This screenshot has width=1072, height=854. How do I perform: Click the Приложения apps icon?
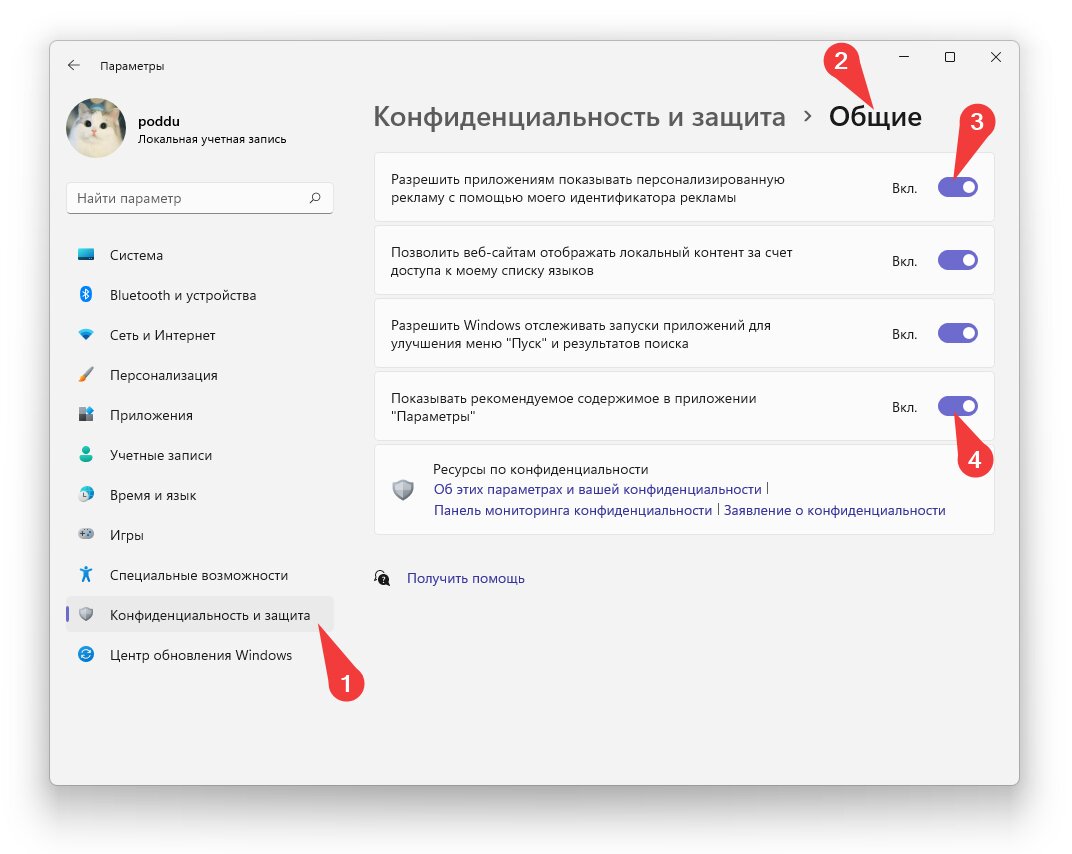tap(86, 414)
